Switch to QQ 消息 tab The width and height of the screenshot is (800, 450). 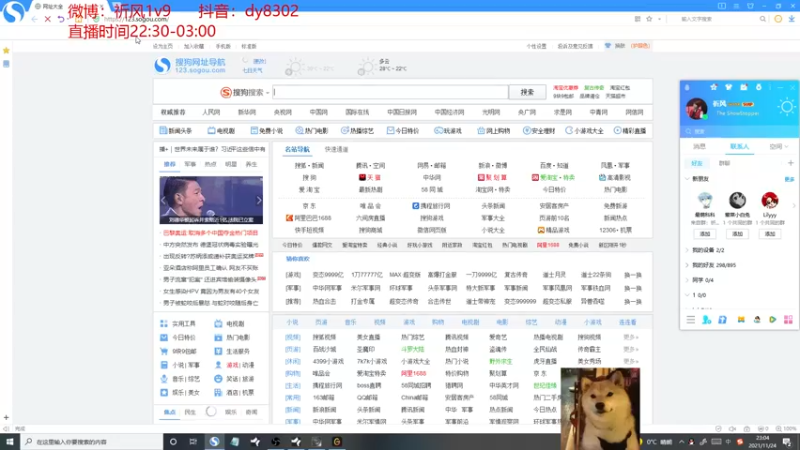click(x=699, y=146)
